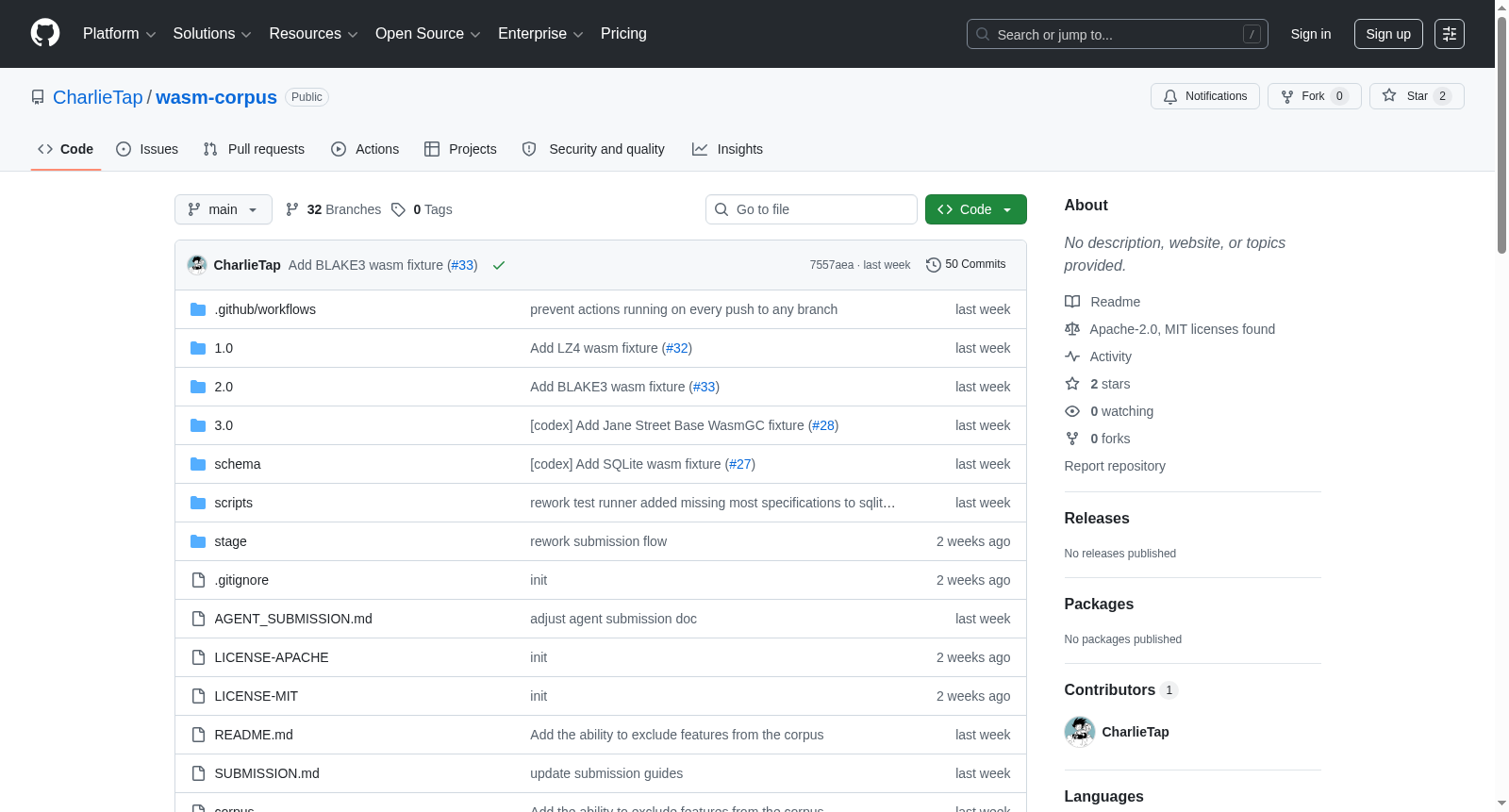Expand the Resources menu
Screen dimensions: 1509x812
(x=313, y=34)
